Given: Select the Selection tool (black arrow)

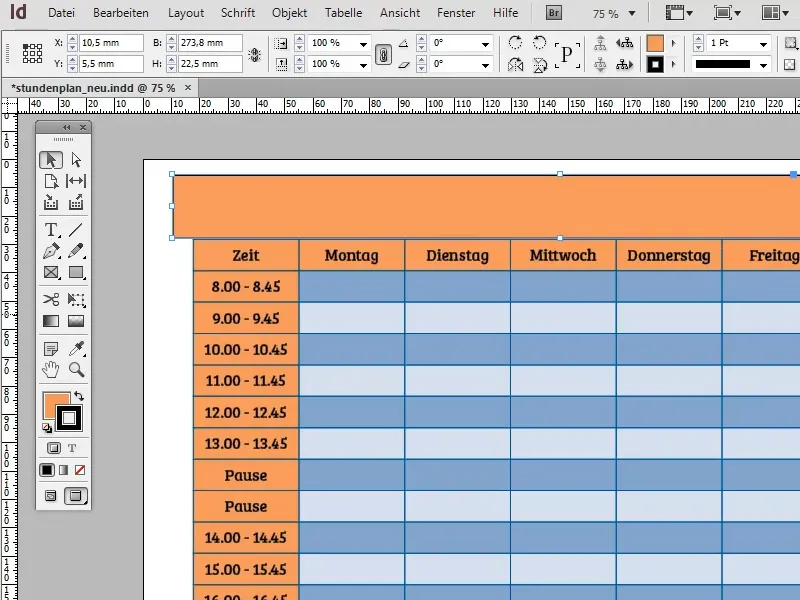Looking at the screenshot, I should coord(51,160).
